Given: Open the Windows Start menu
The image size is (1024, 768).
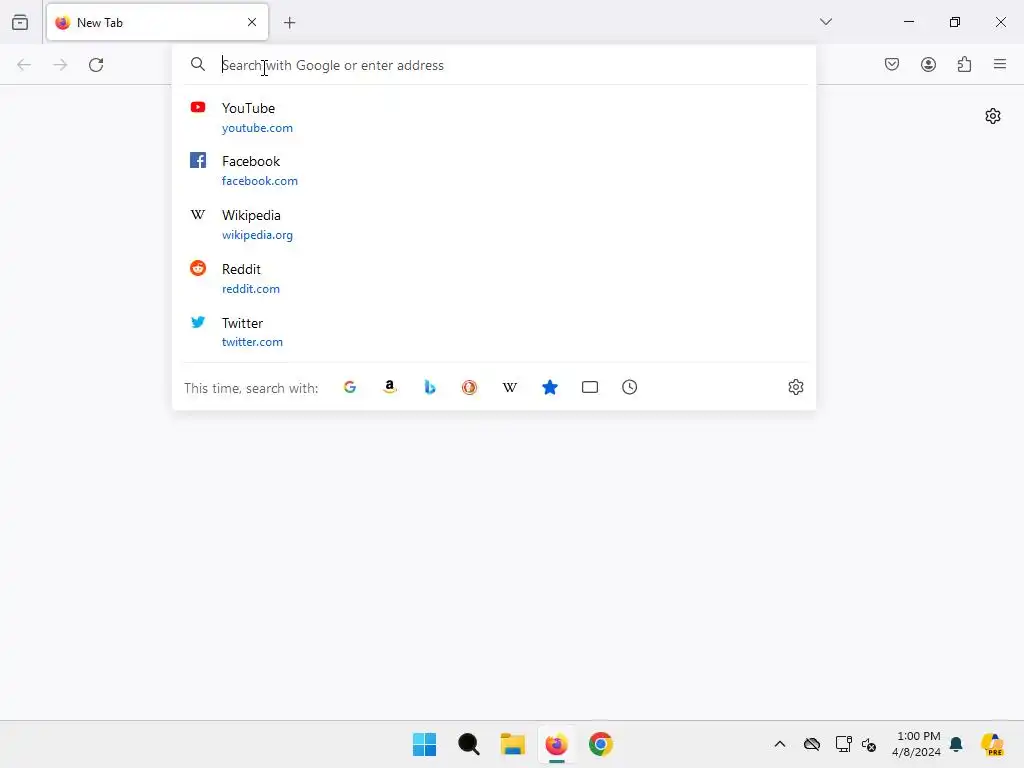Looking at the screenshot, I should tap(424, 744).
